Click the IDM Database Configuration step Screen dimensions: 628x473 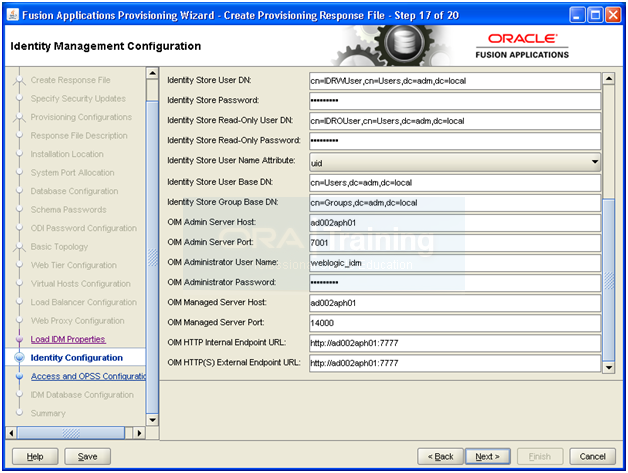pos(82,395)
